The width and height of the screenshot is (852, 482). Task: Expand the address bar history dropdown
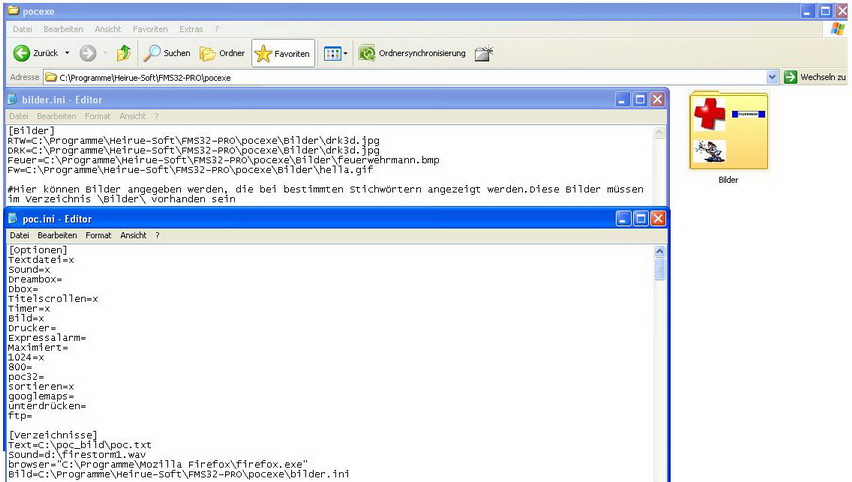pyautogui.click(x=772, y=77)
